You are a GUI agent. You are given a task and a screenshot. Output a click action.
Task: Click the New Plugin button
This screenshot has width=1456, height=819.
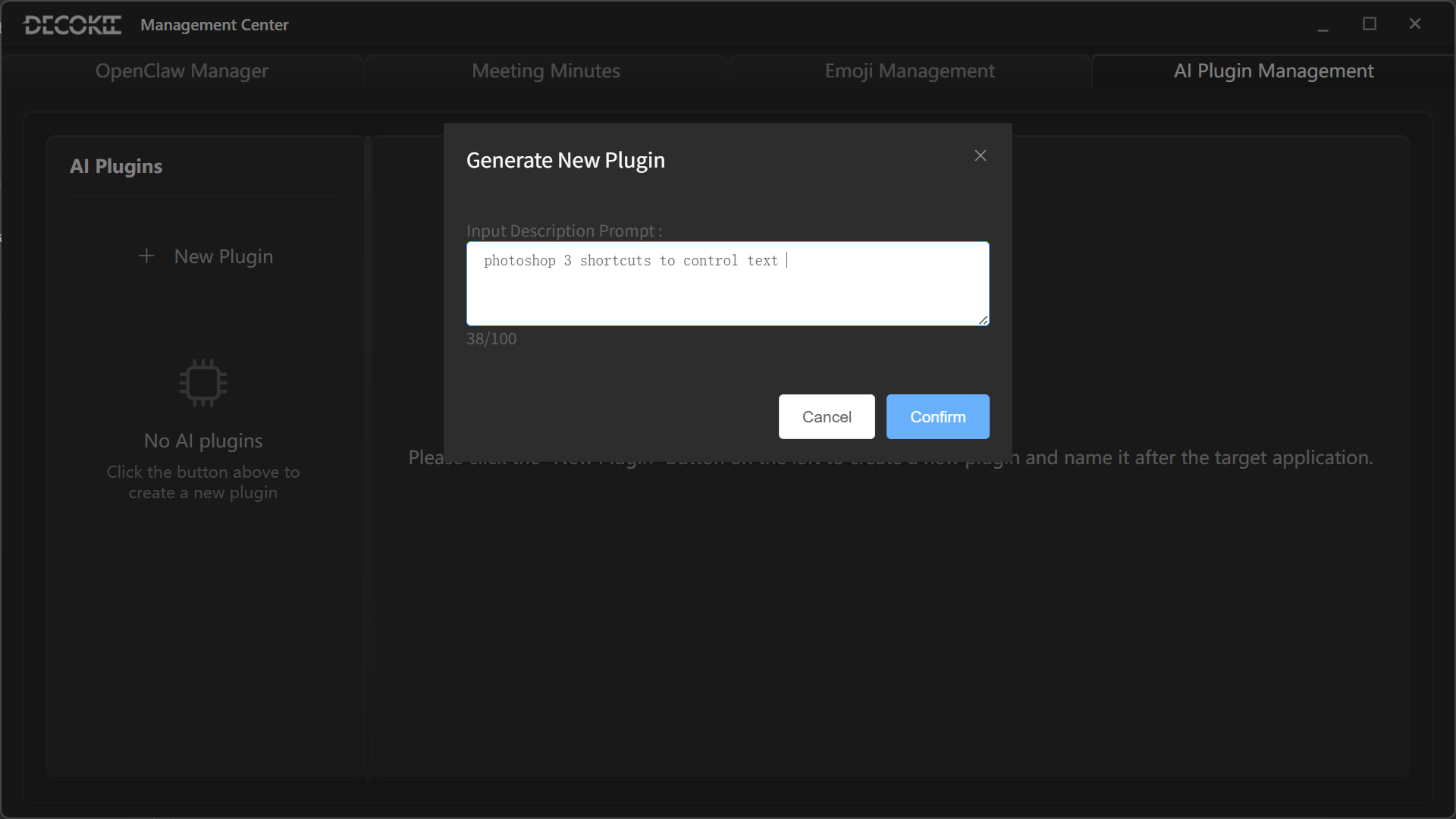tap(206, 256)
